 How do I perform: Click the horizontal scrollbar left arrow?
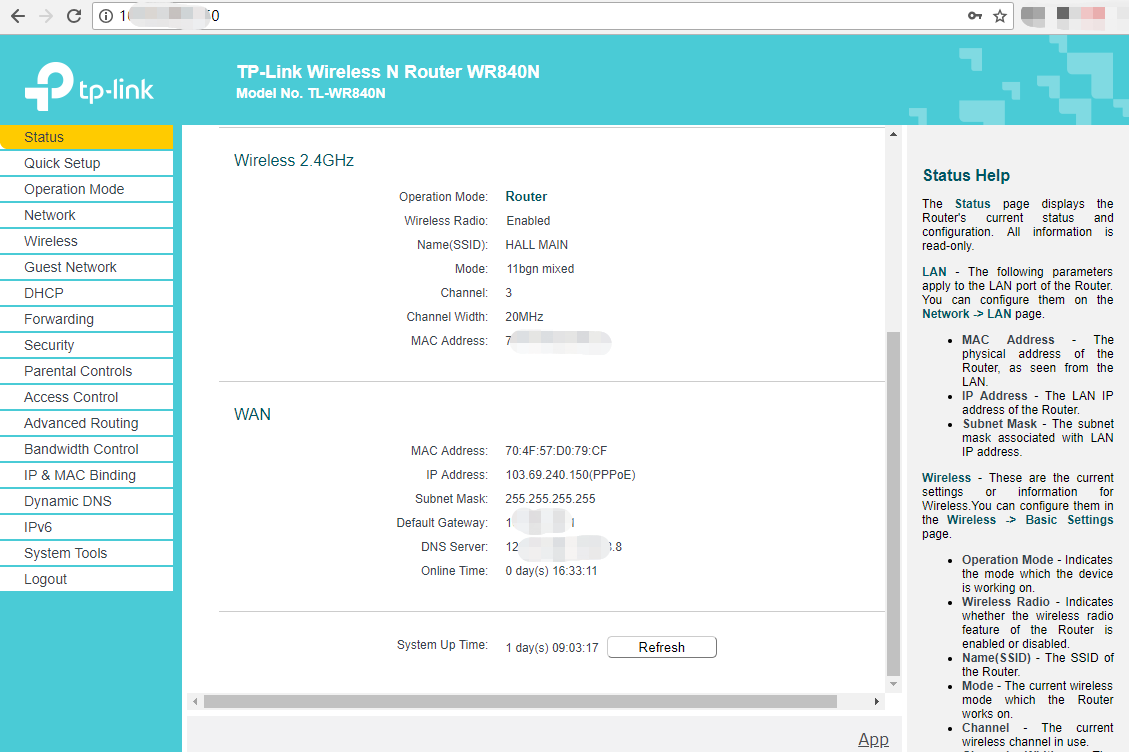[195, 702]
